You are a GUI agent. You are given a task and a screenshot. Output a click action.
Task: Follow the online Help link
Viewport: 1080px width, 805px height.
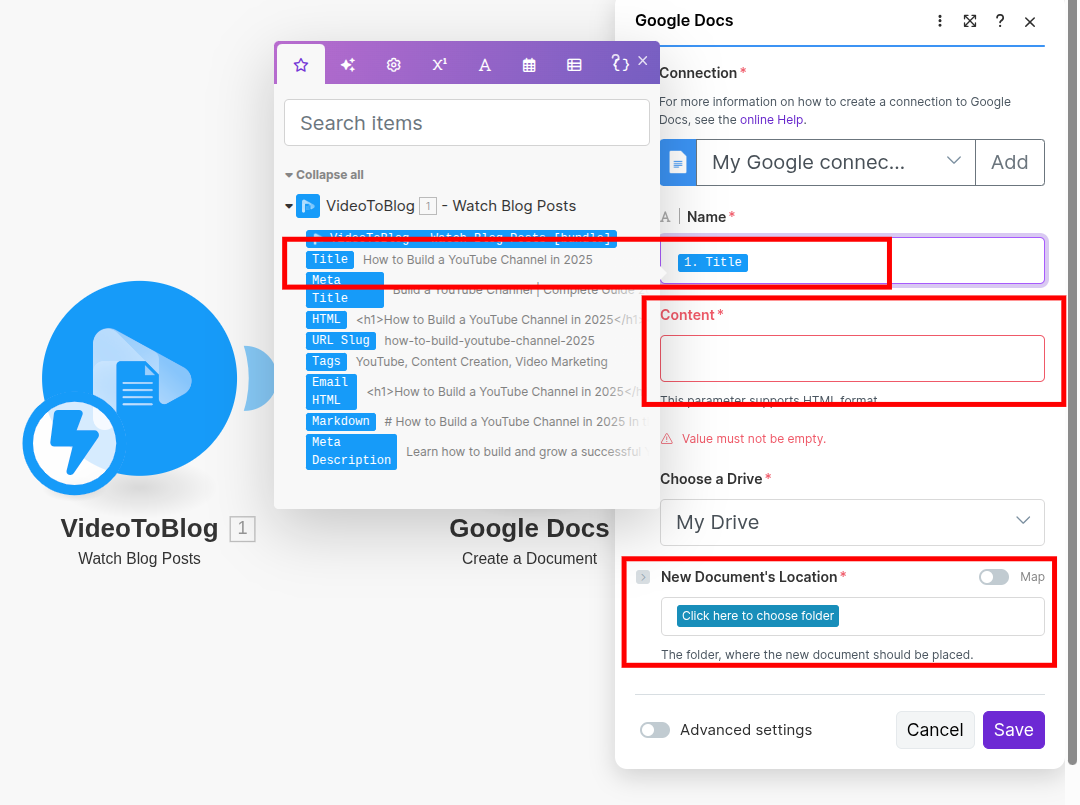[x=771, y=120]
